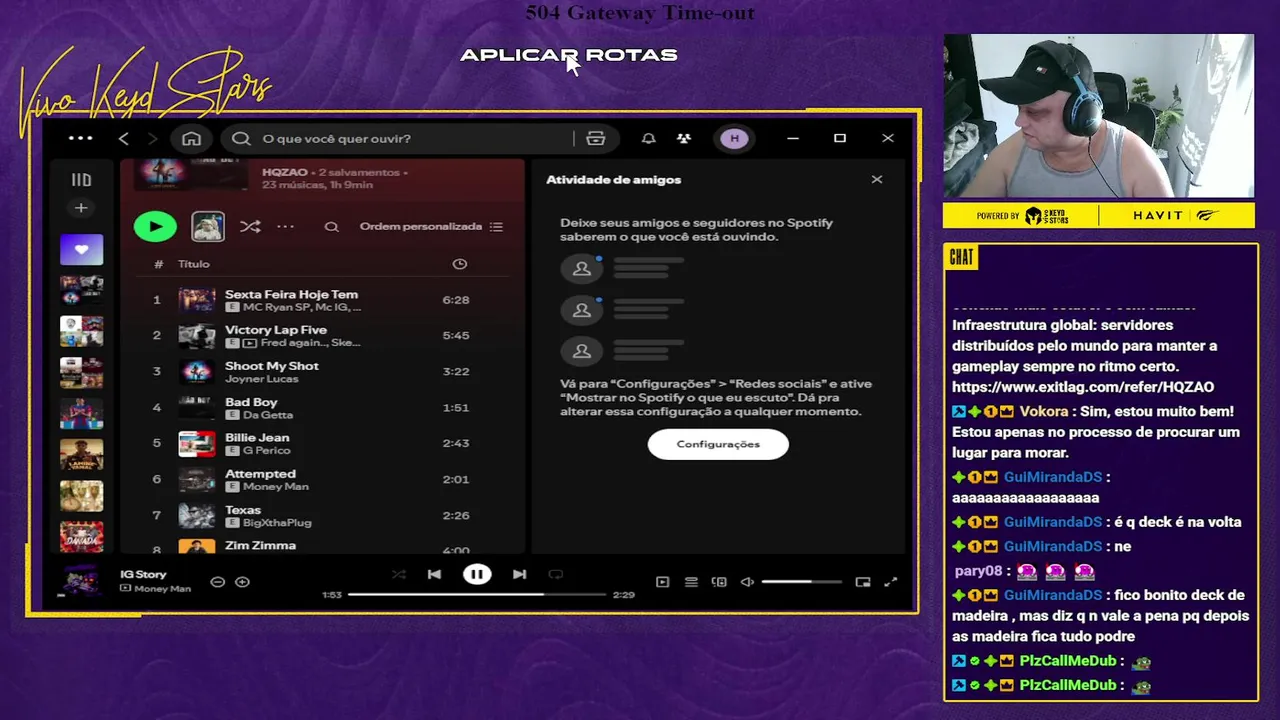Toggle shuffle for the playlist header
This screenshot has height=720, width=1280.
(250, 226)
